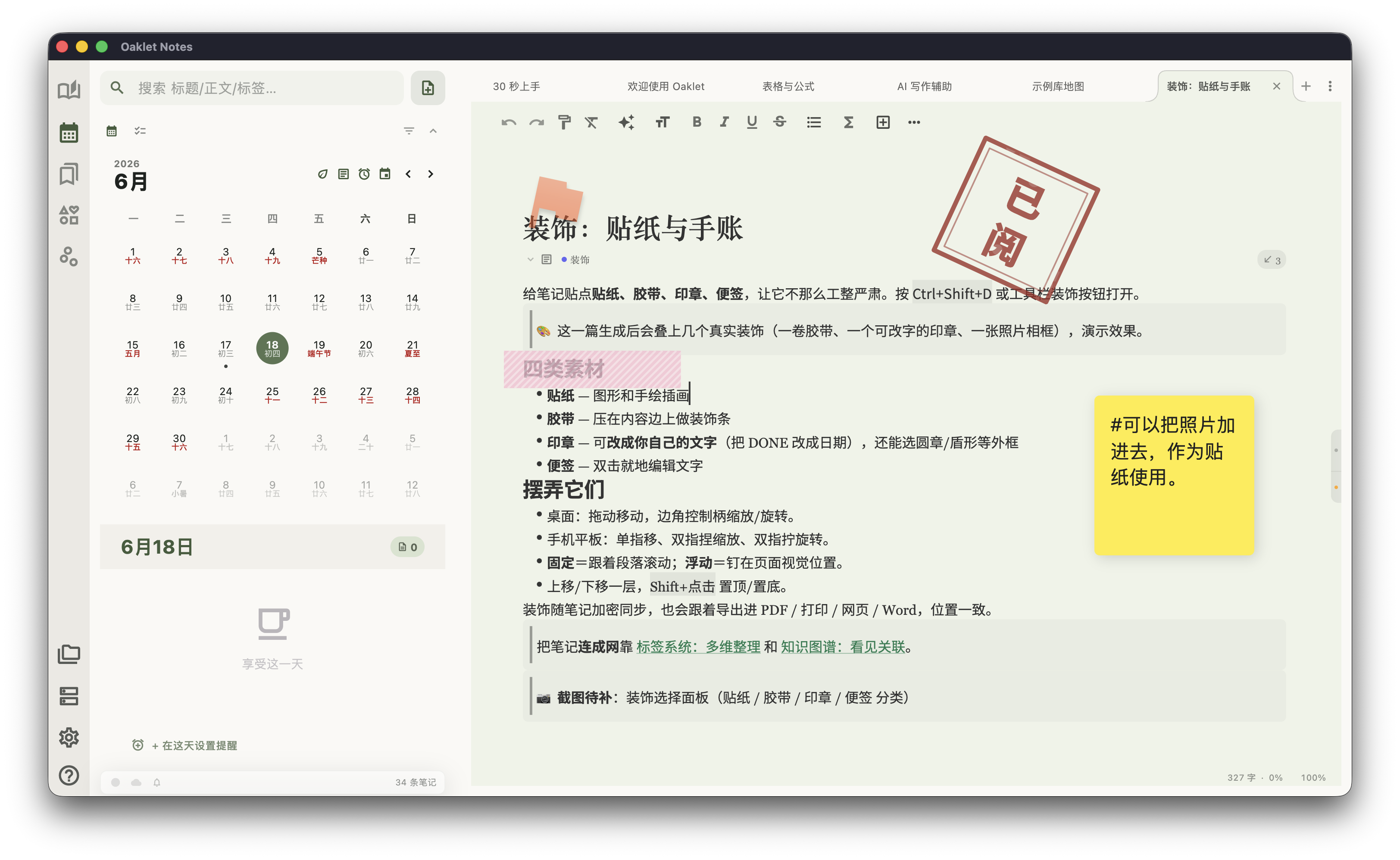Clear formatting with the crossed T icon
The height and width of the screenshot is (860, 1400).
click(x=592, y=122)
